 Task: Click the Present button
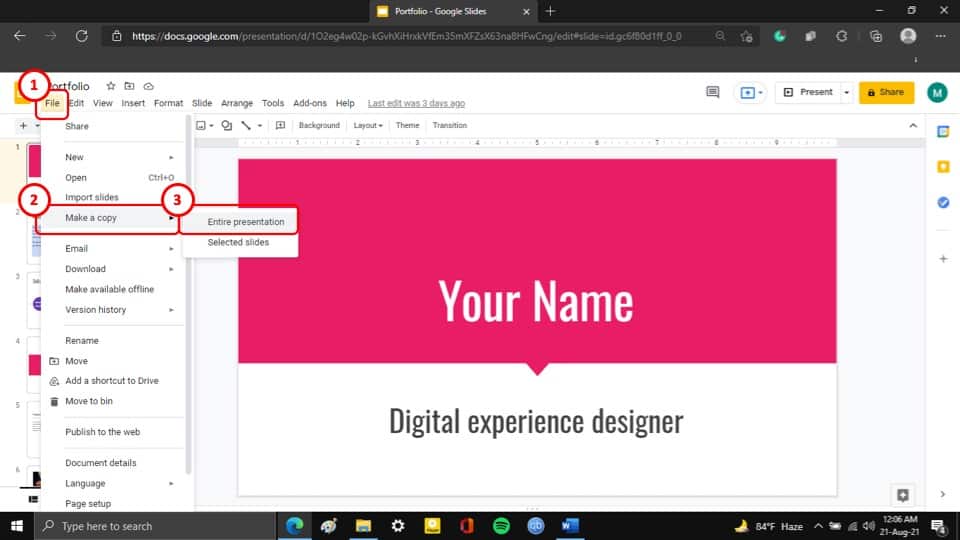click(808, 92)
